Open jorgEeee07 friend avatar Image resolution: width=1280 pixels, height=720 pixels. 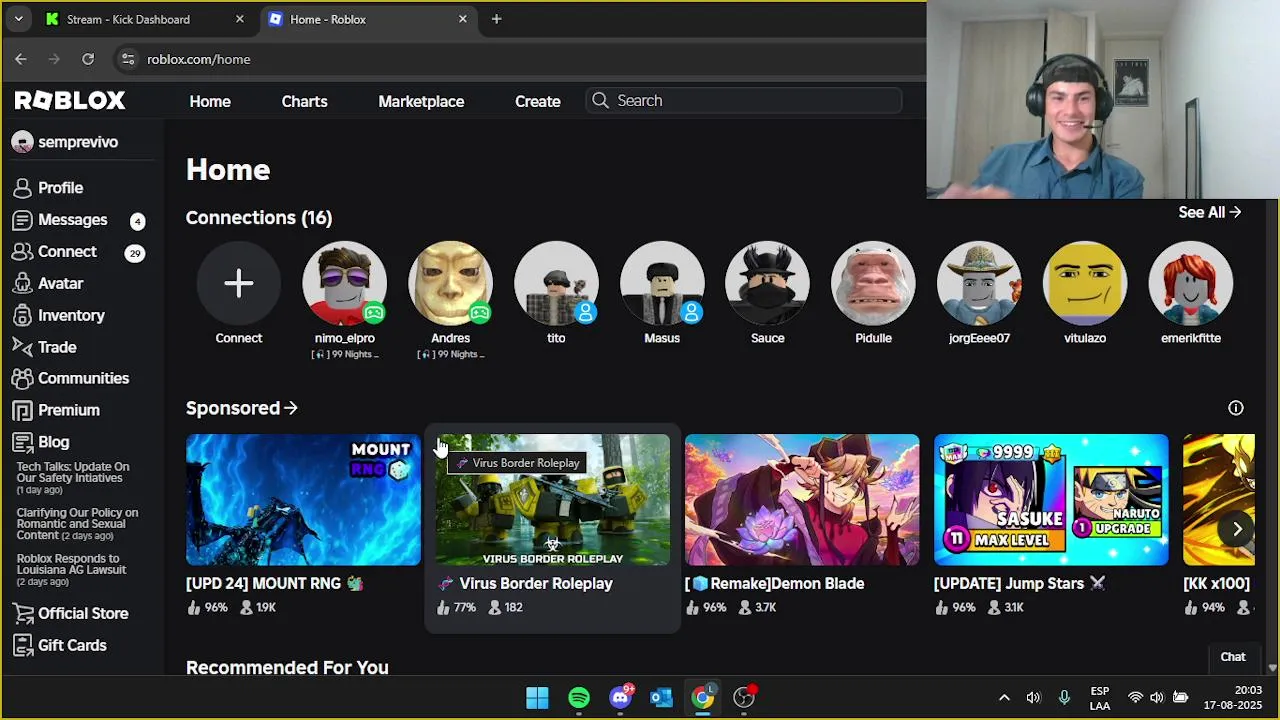979,283
